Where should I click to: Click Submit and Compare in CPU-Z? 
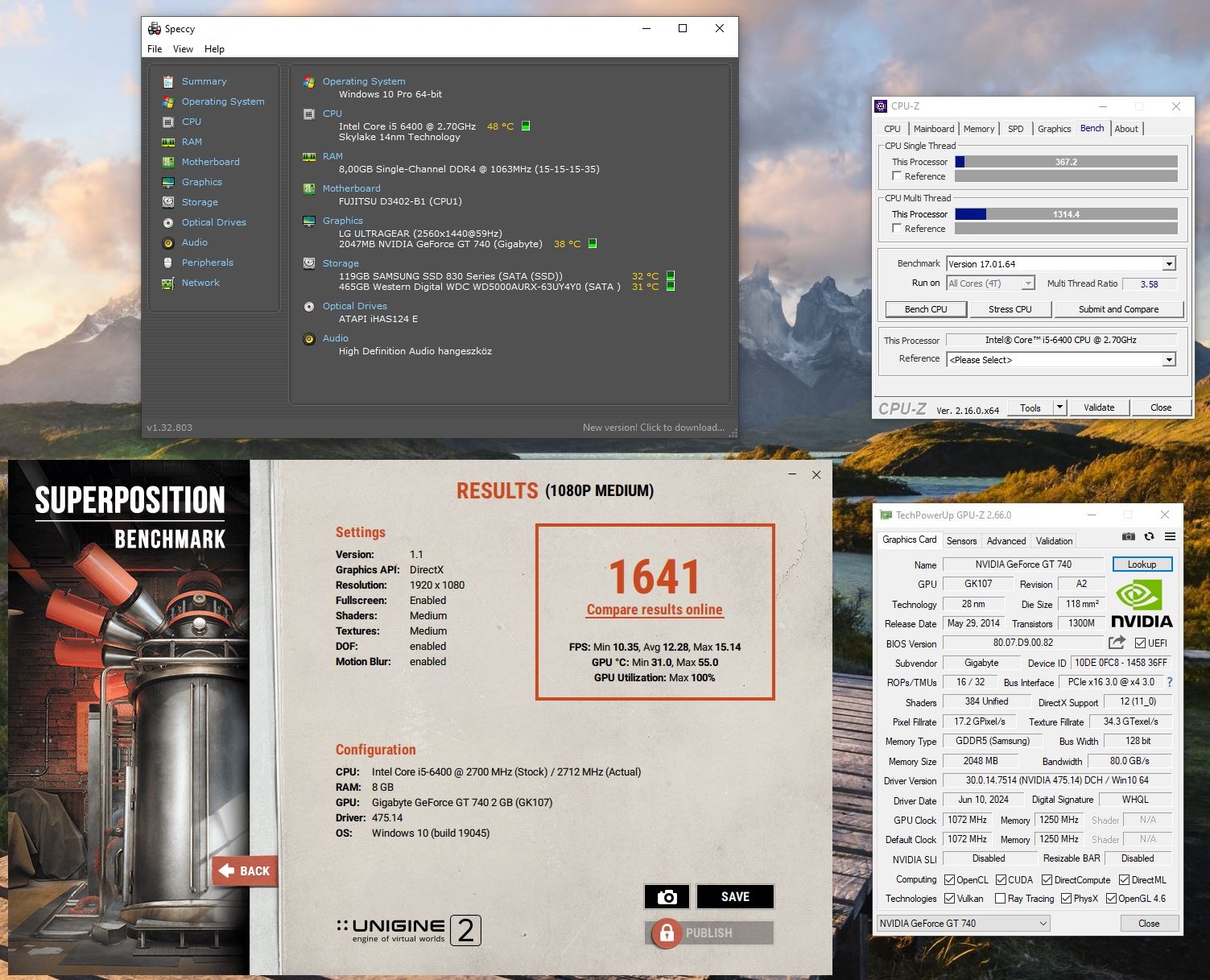1119,309
